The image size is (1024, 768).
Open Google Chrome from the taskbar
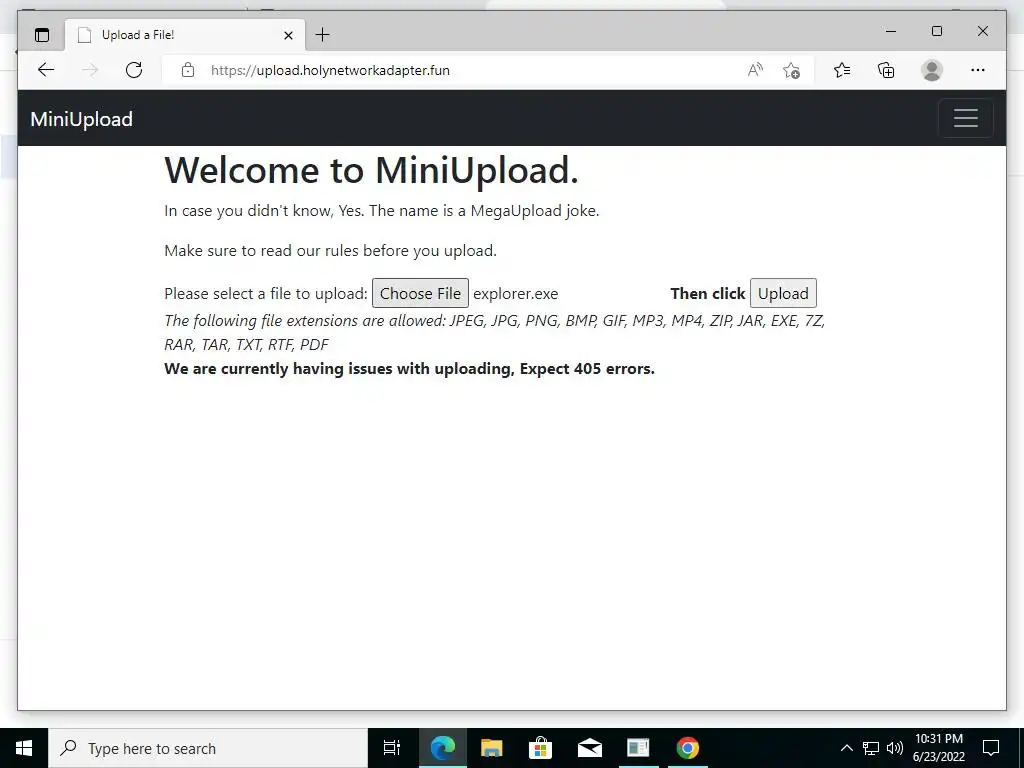(687, 748)
